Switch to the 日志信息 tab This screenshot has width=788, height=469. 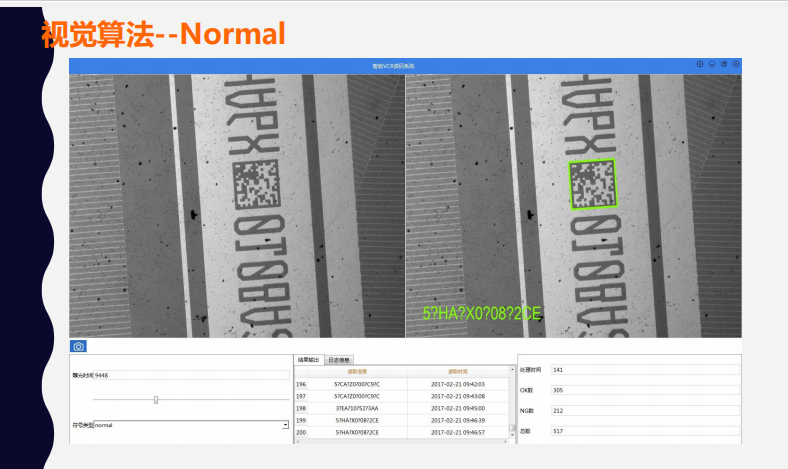coord(338,359)
